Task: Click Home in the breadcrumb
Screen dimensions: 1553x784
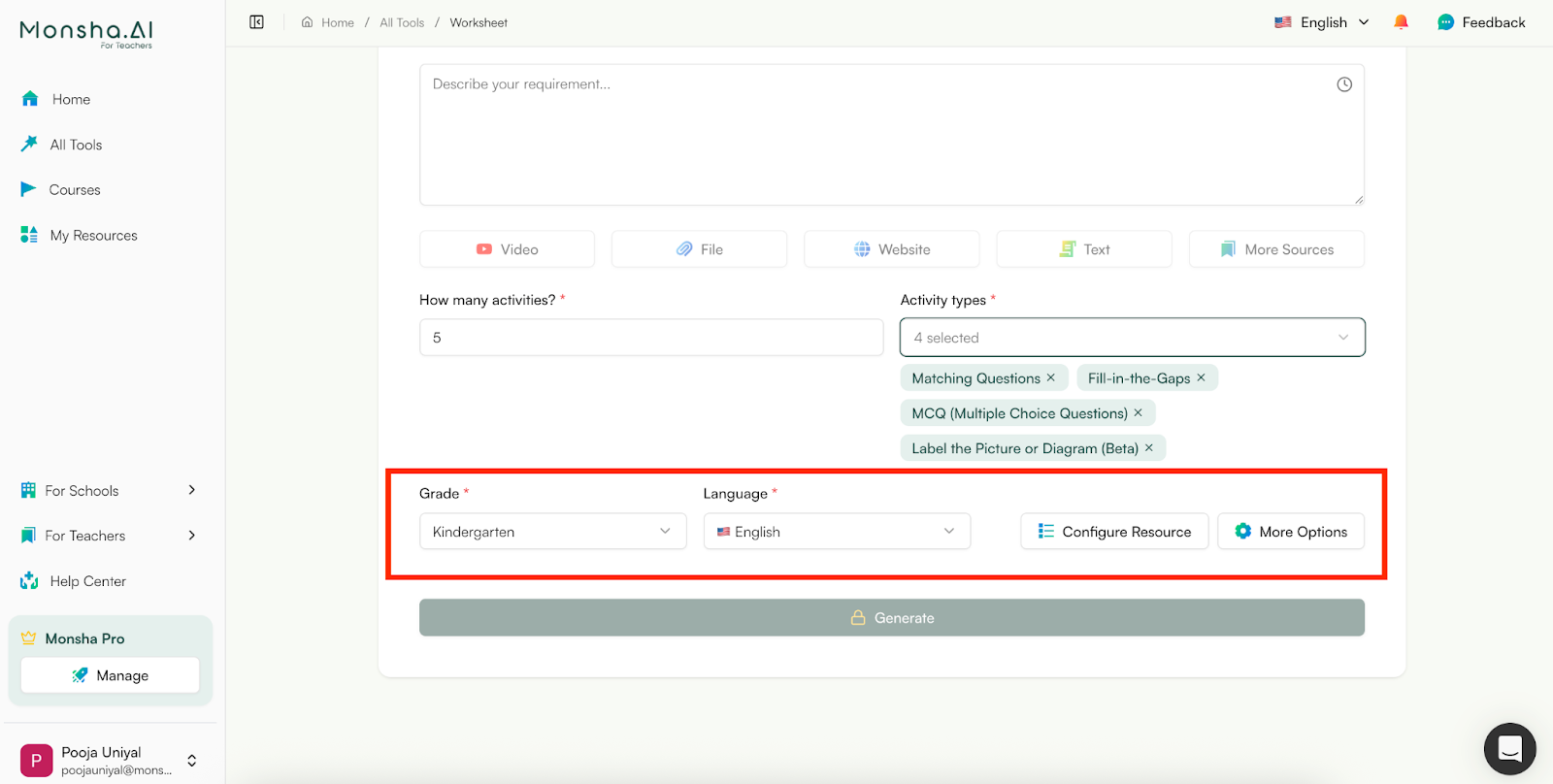Action: pos(338,22)
